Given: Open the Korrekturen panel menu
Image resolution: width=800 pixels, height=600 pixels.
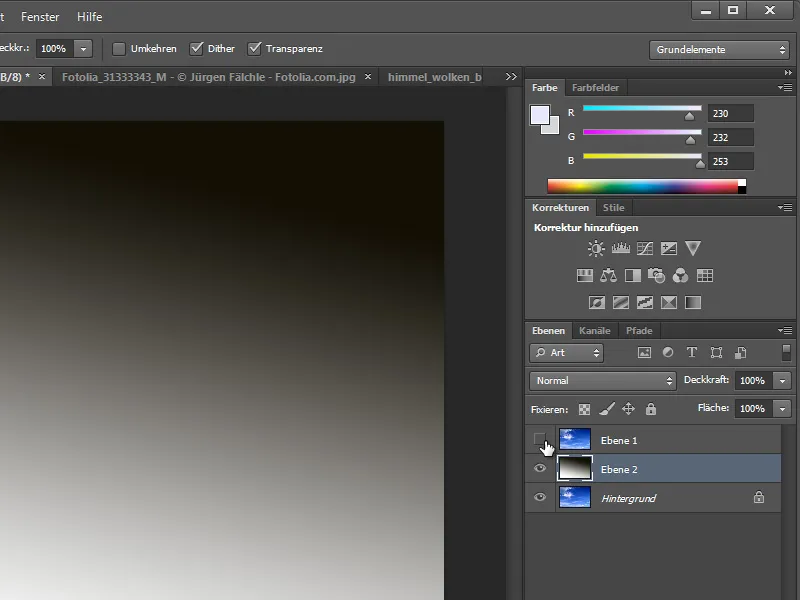Looking at the screenshot, I should 785,208.
